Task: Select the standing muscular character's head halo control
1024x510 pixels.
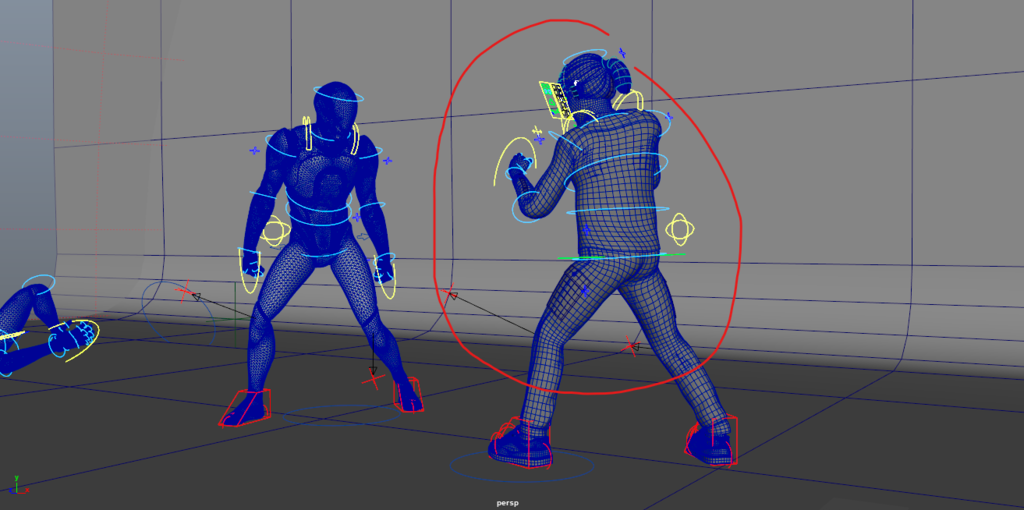Action: point(338,94)
